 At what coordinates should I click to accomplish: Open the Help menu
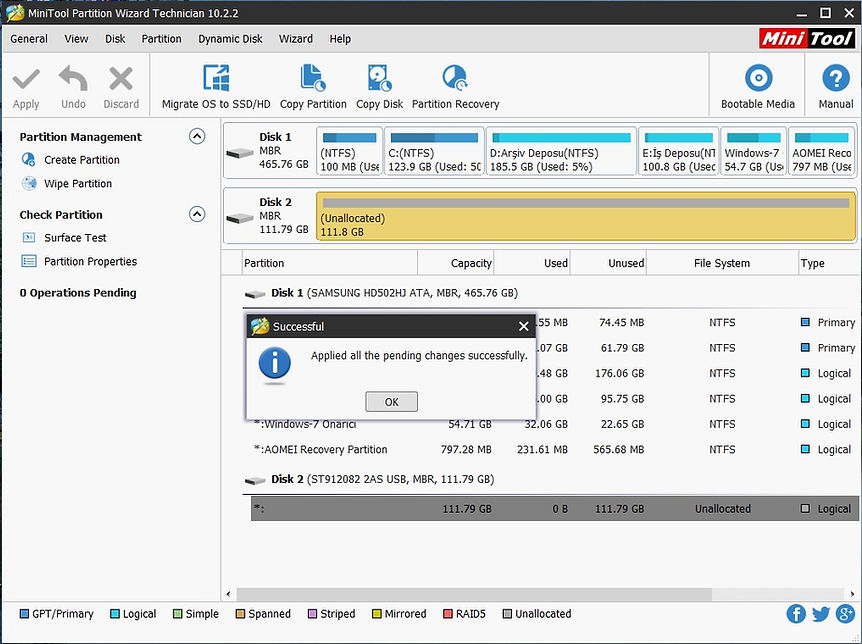(340, 39)
